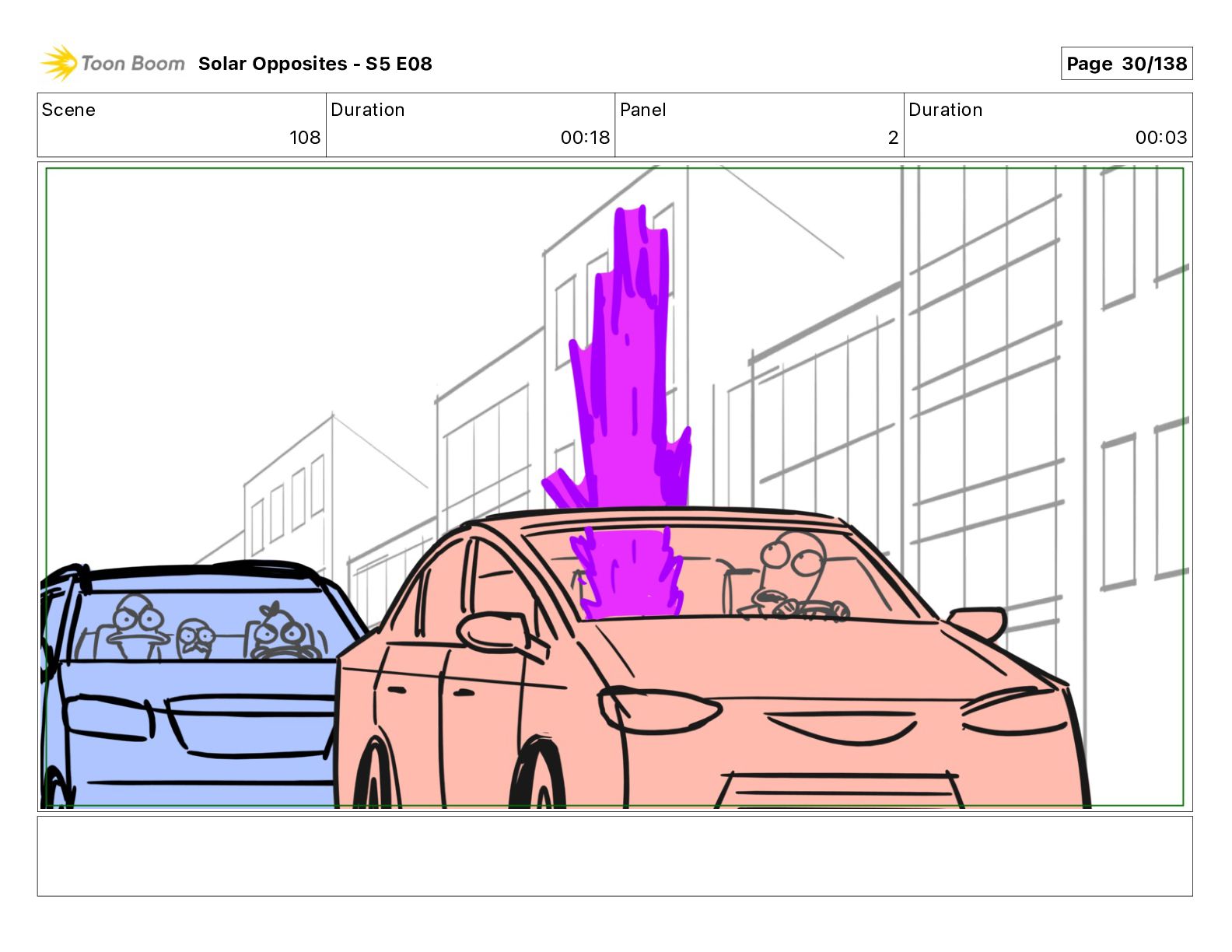Click the Toon Boom logo
Screen dimensions: 1232x952
point(113,63)
